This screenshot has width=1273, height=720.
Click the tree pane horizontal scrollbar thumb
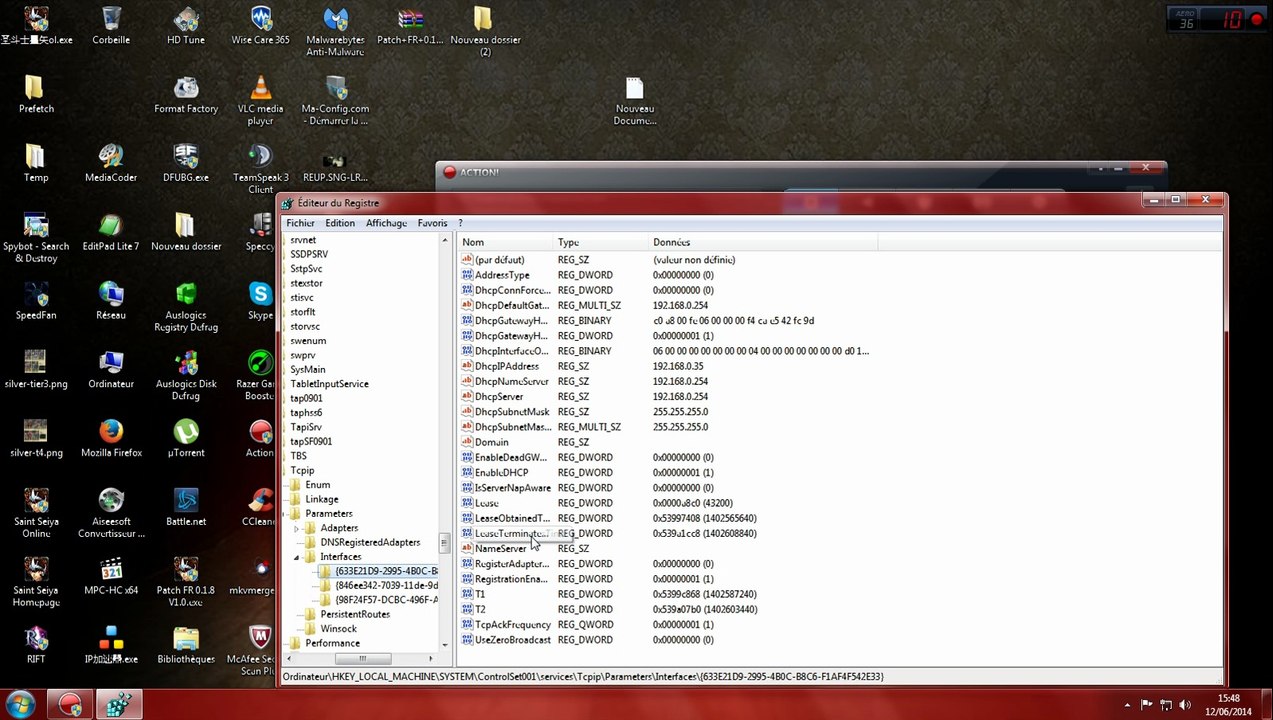point(362,658)
